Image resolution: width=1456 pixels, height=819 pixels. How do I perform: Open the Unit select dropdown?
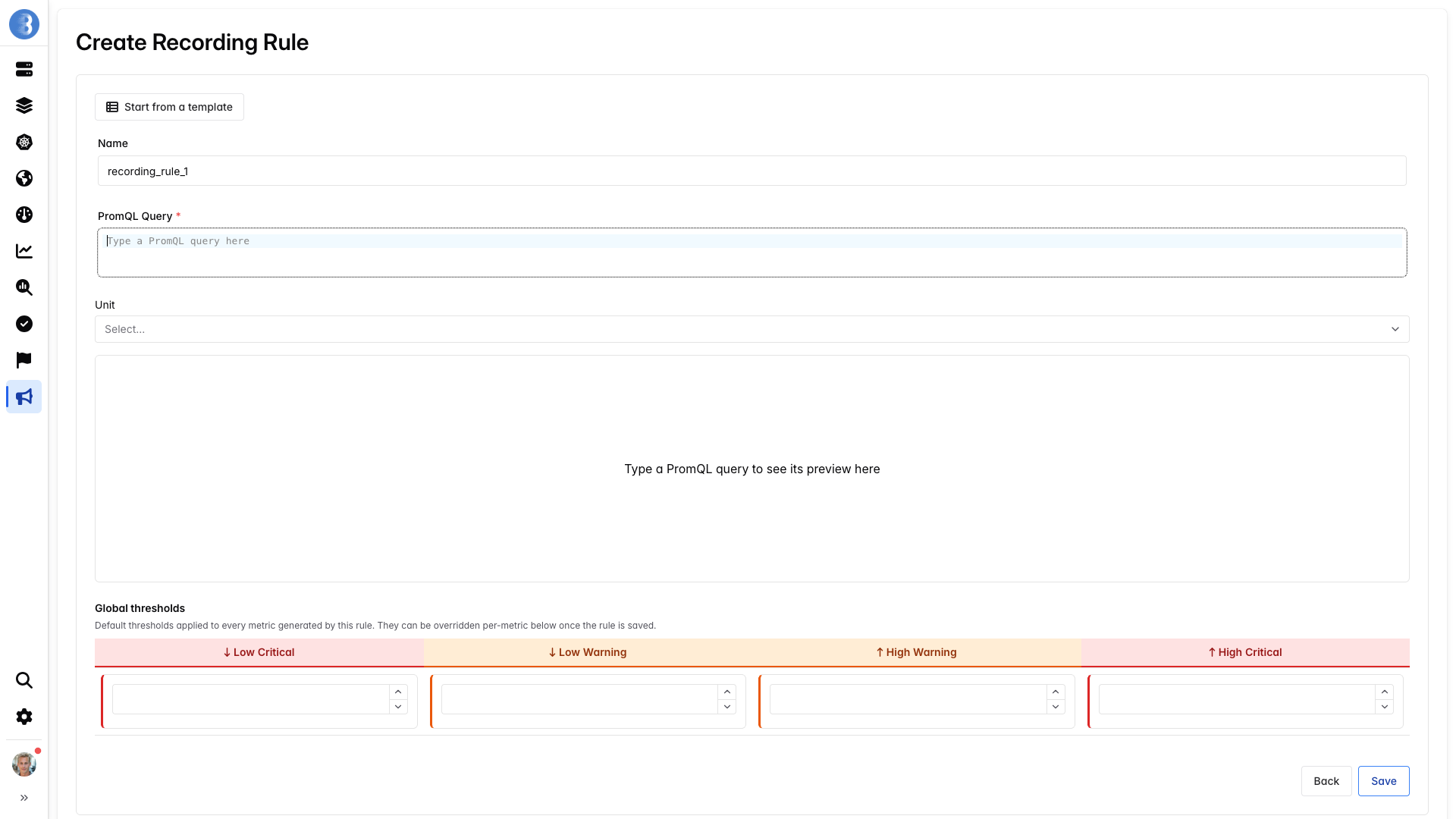(752, 329)
